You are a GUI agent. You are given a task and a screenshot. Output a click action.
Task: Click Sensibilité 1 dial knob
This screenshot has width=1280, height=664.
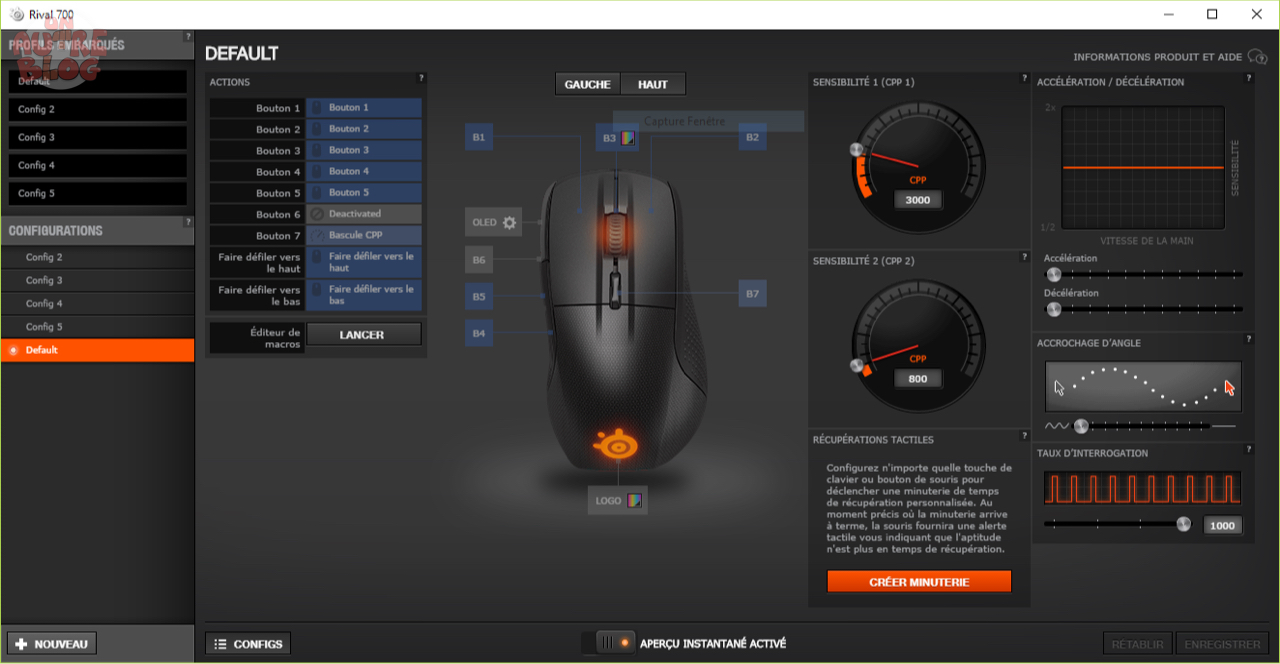856,149
